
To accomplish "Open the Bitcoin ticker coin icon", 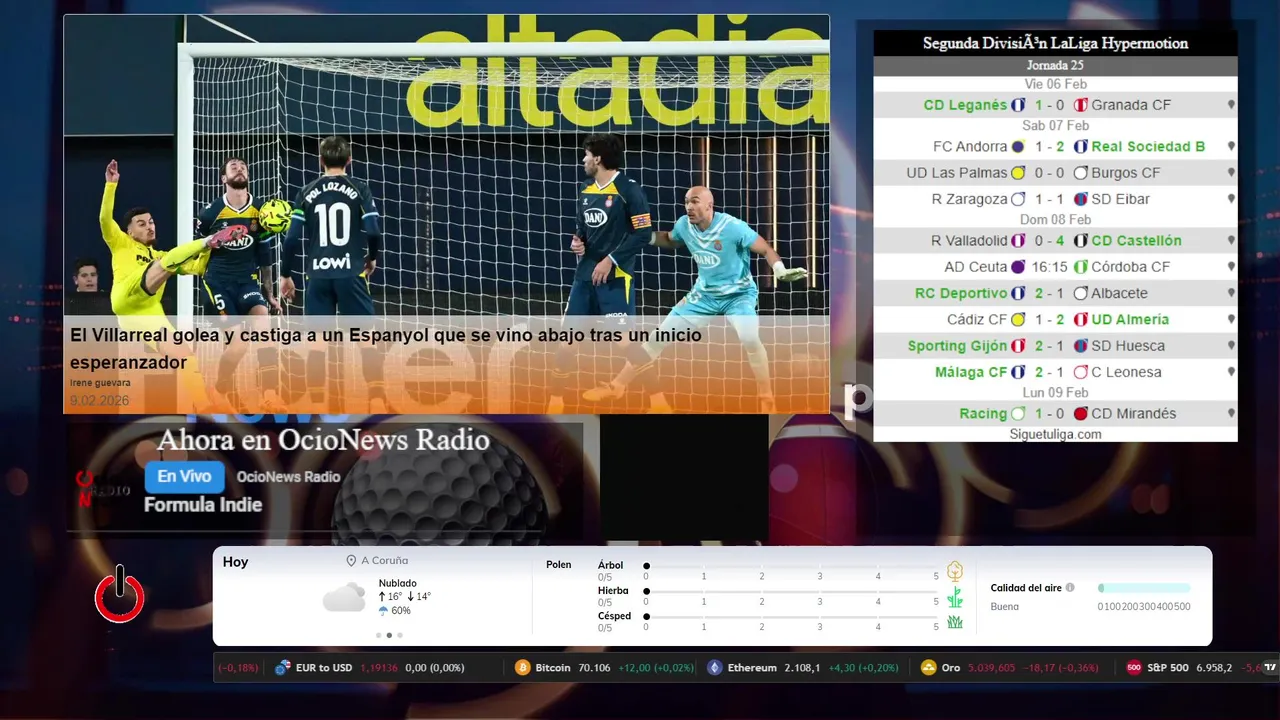I will pos(522,667).
